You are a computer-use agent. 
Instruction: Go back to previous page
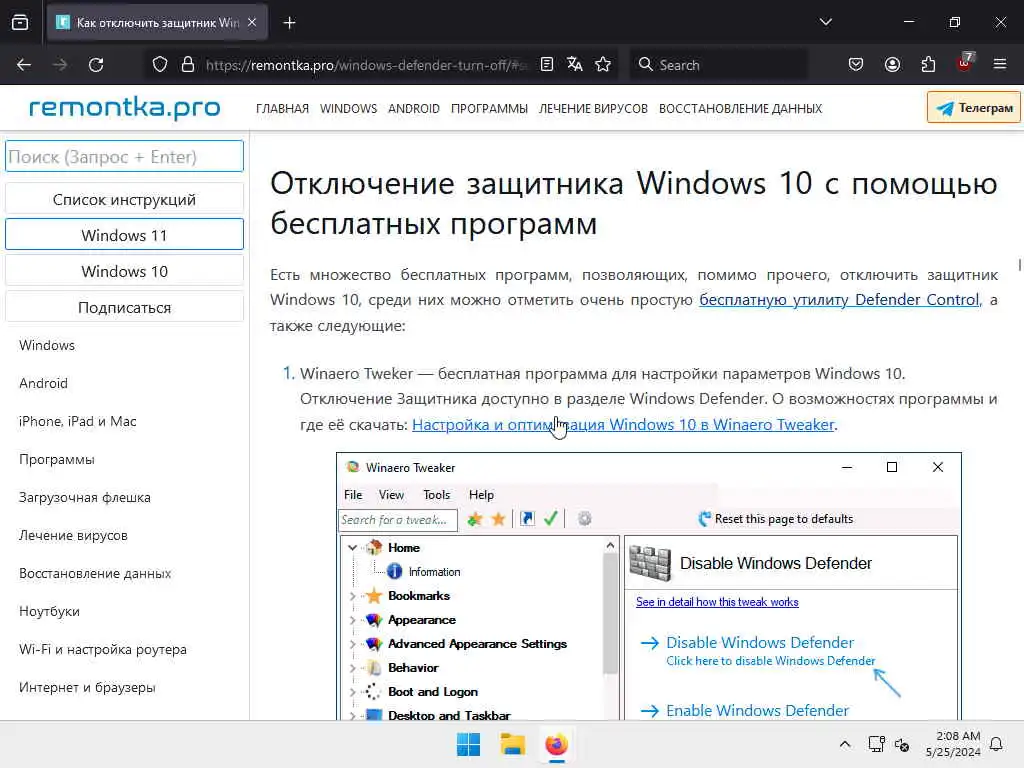point(24,65)
